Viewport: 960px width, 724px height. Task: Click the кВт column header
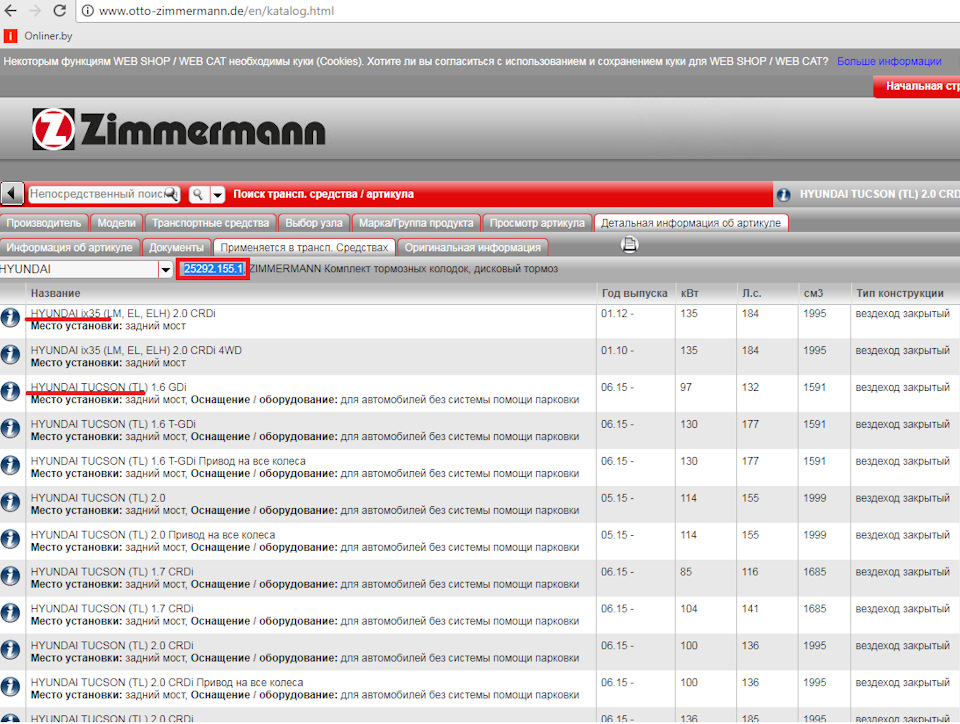pos(689,293)
